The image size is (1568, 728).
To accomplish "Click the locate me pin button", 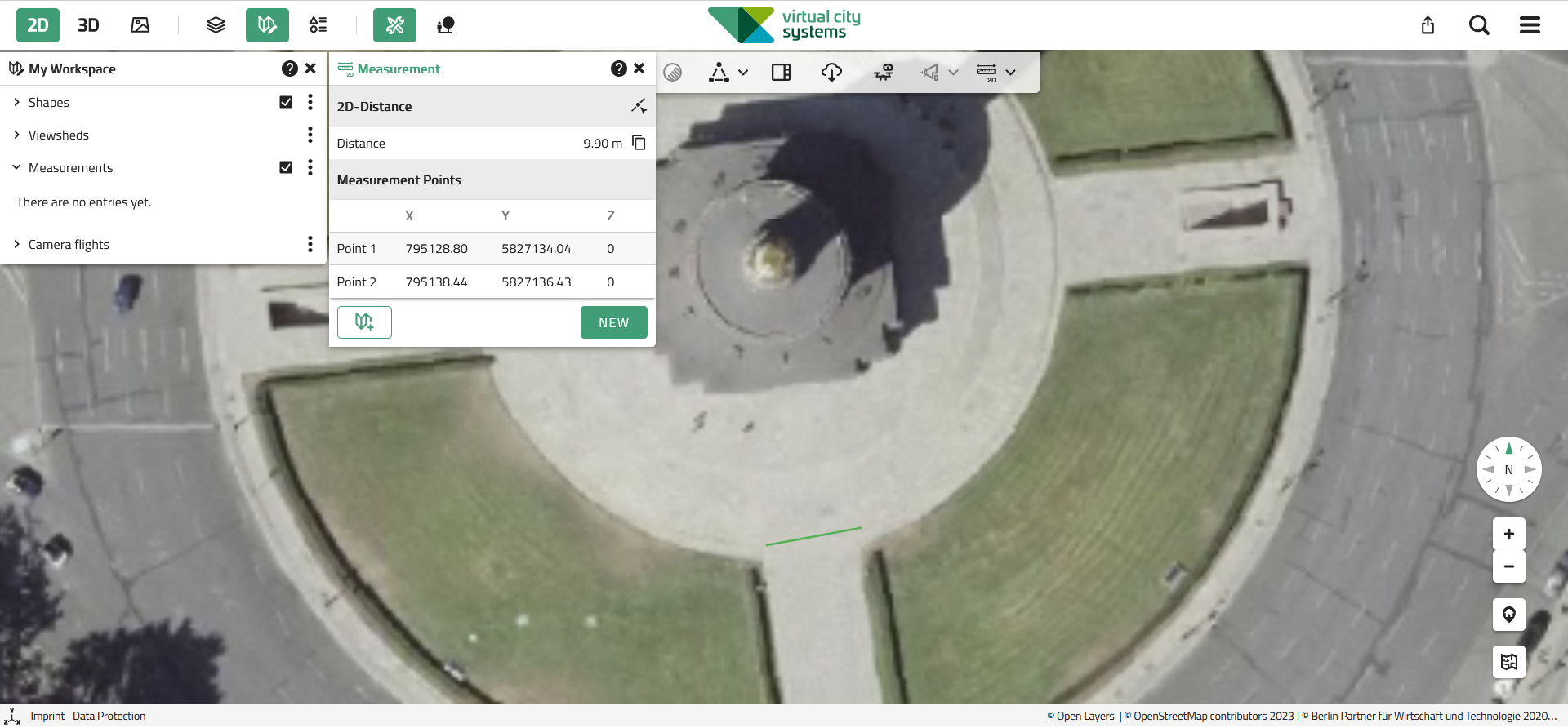I will tap(1509, 615).
